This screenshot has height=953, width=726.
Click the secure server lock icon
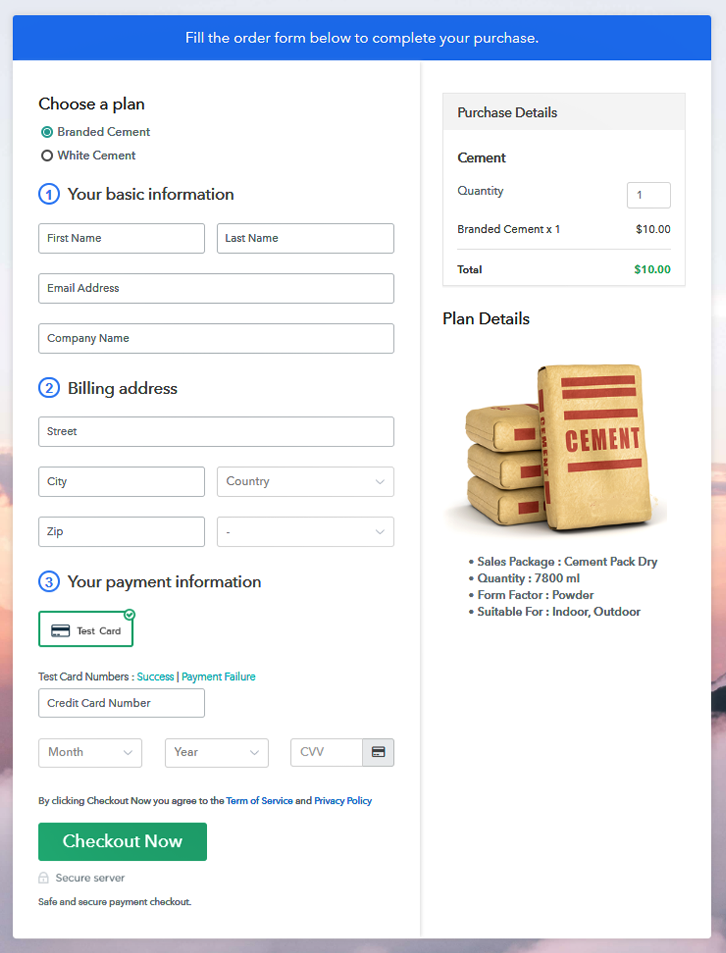point(44,878)
